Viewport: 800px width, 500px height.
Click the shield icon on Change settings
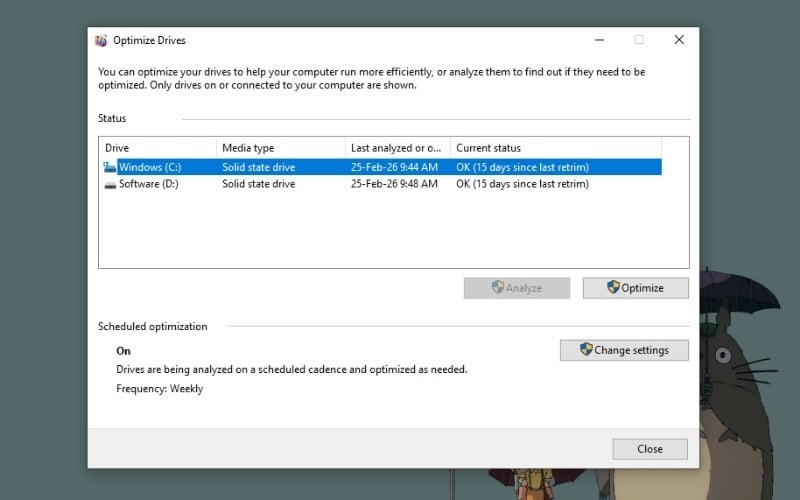(x=586, y=350)
